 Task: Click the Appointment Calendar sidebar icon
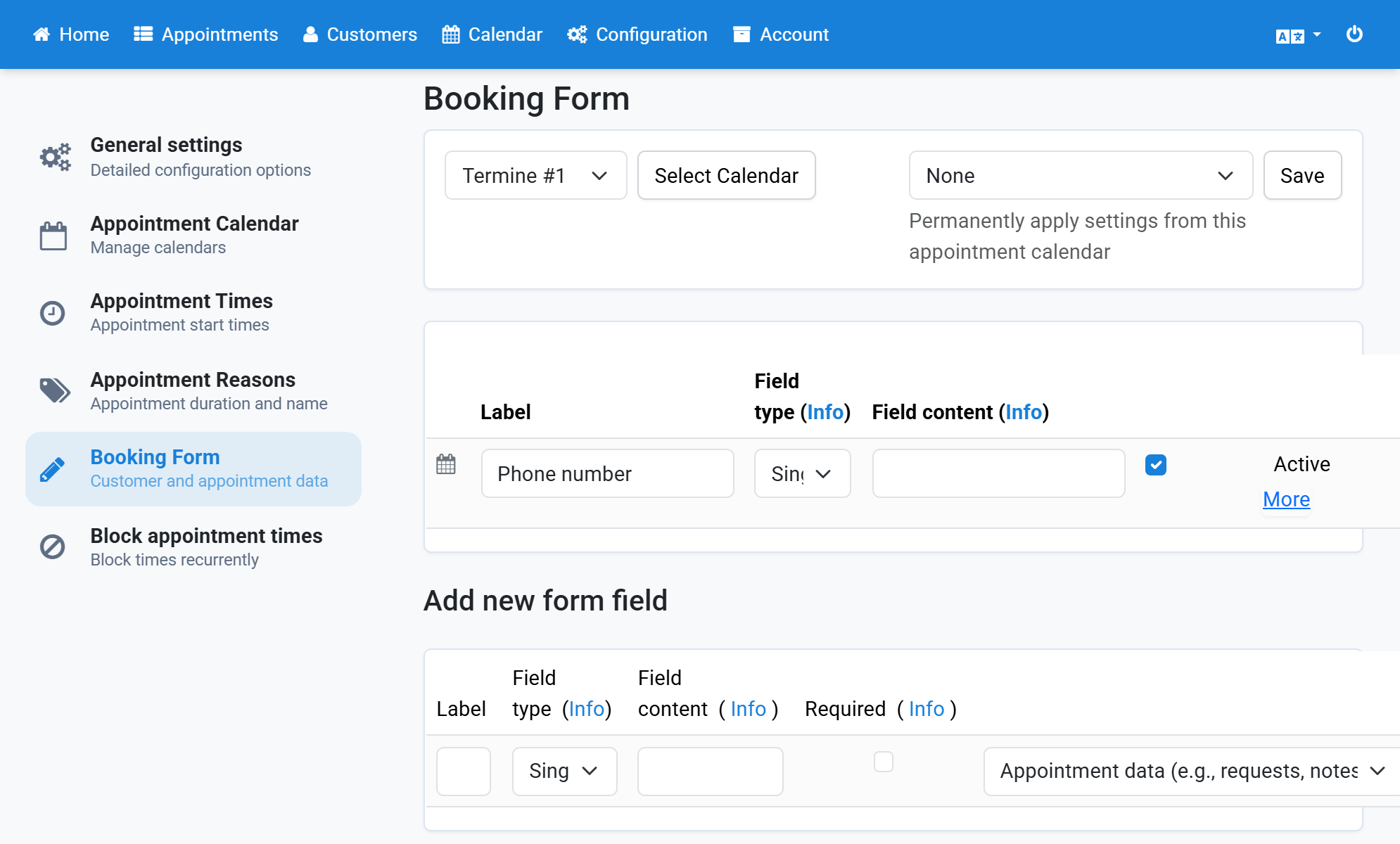pyautogui.click(x=53, y=236)
